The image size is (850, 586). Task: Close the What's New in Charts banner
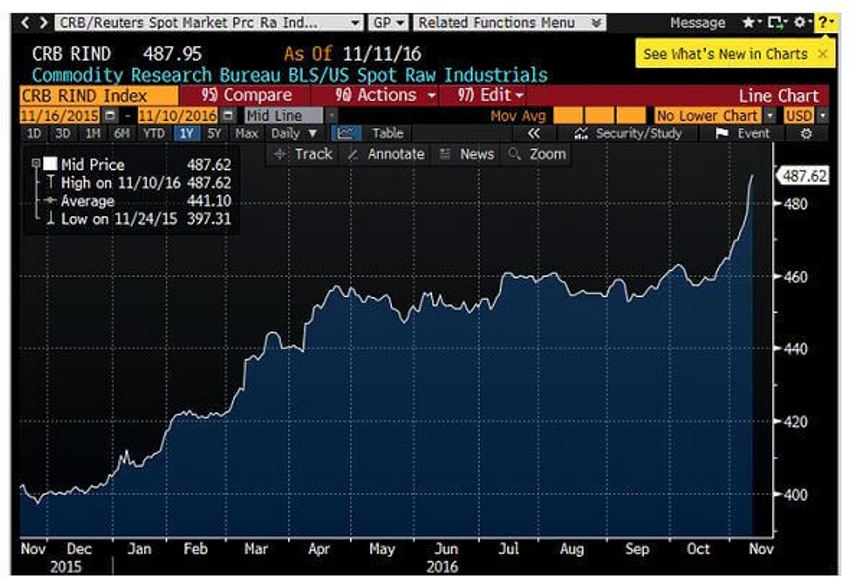(x=823, y=54)
